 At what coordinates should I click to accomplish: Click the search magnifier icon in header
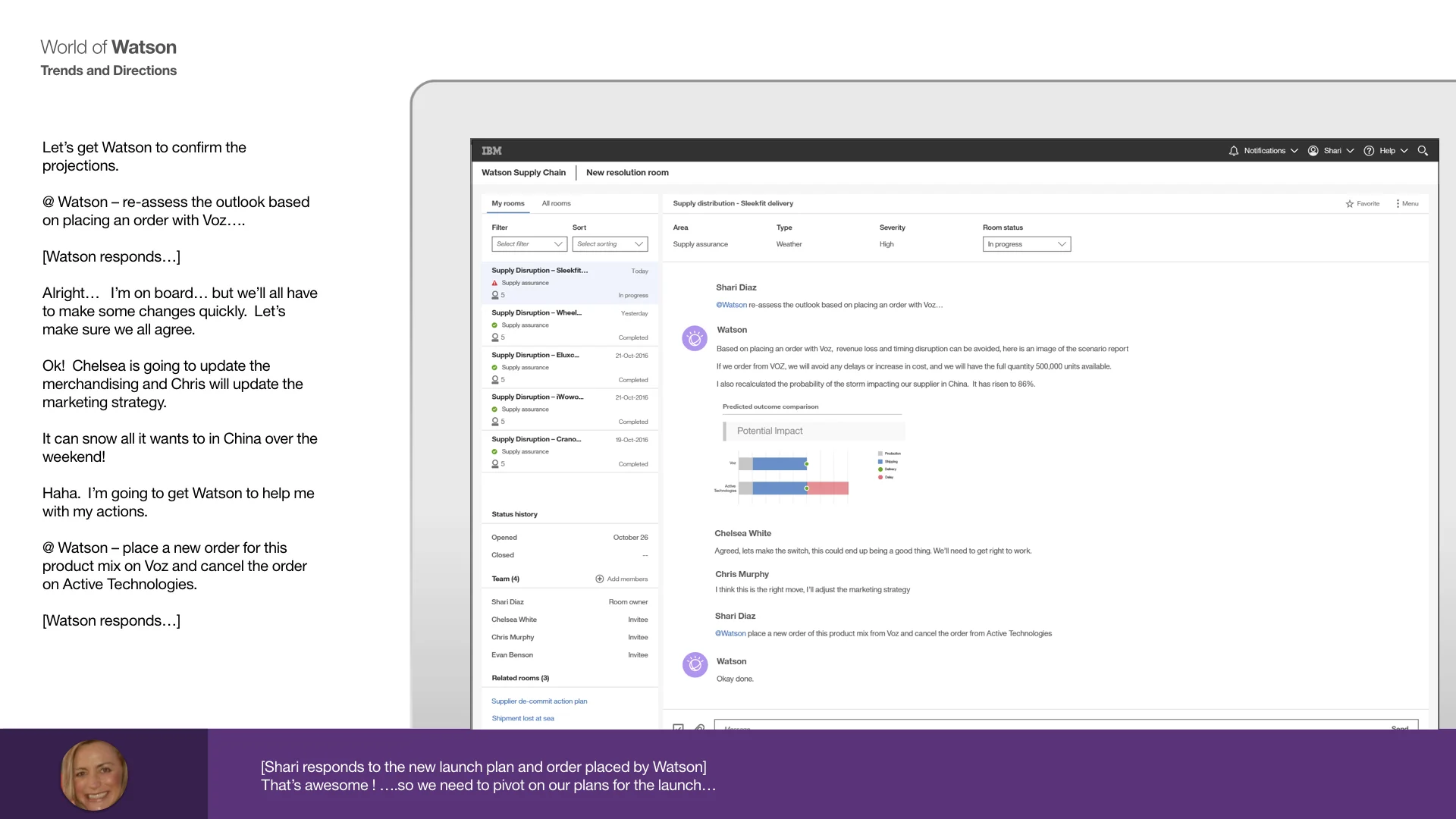click(1423, 151)
